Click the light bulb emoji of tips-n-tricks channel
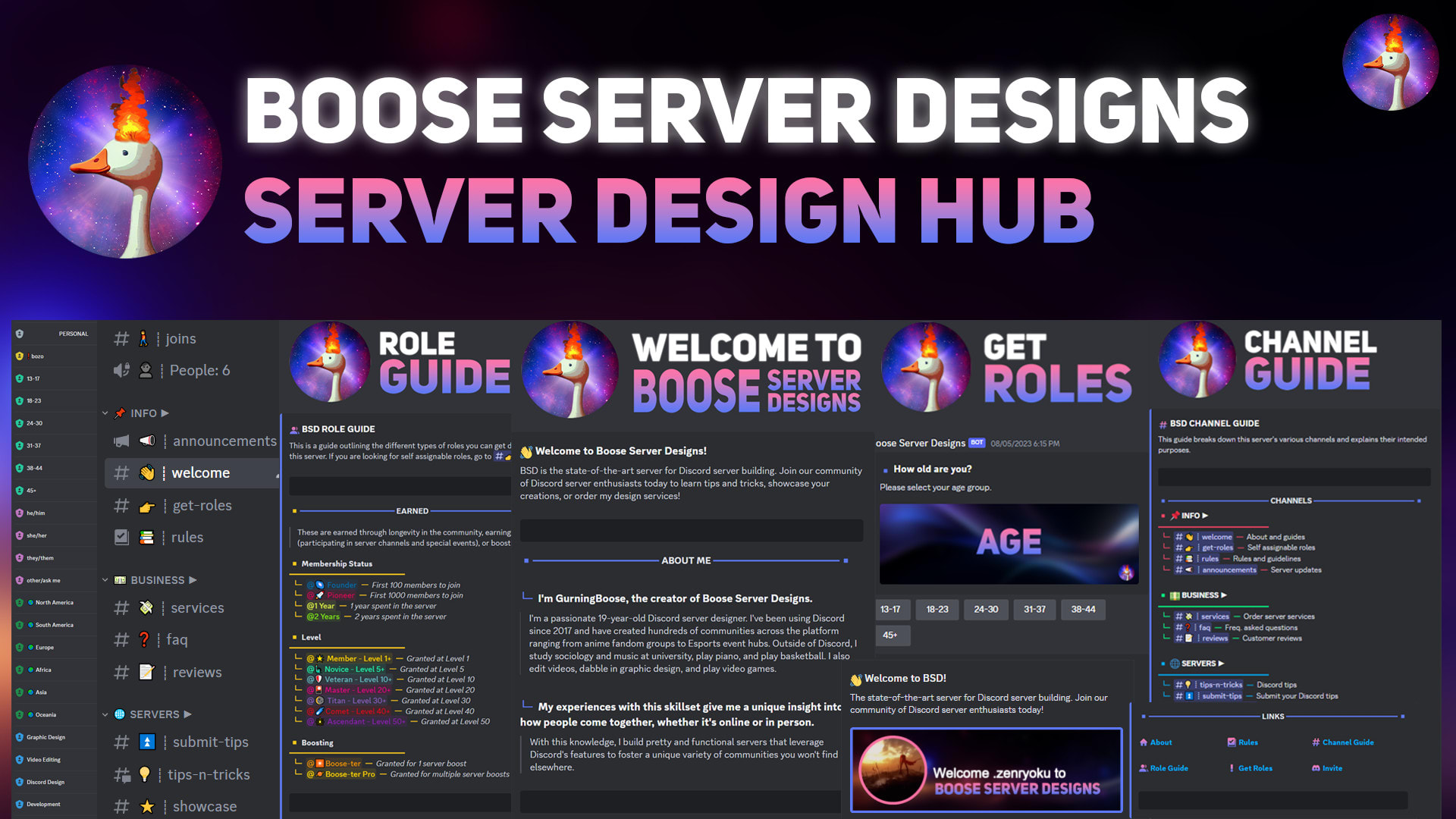This screenshot has height=819, width=1456. pos(144,774)
